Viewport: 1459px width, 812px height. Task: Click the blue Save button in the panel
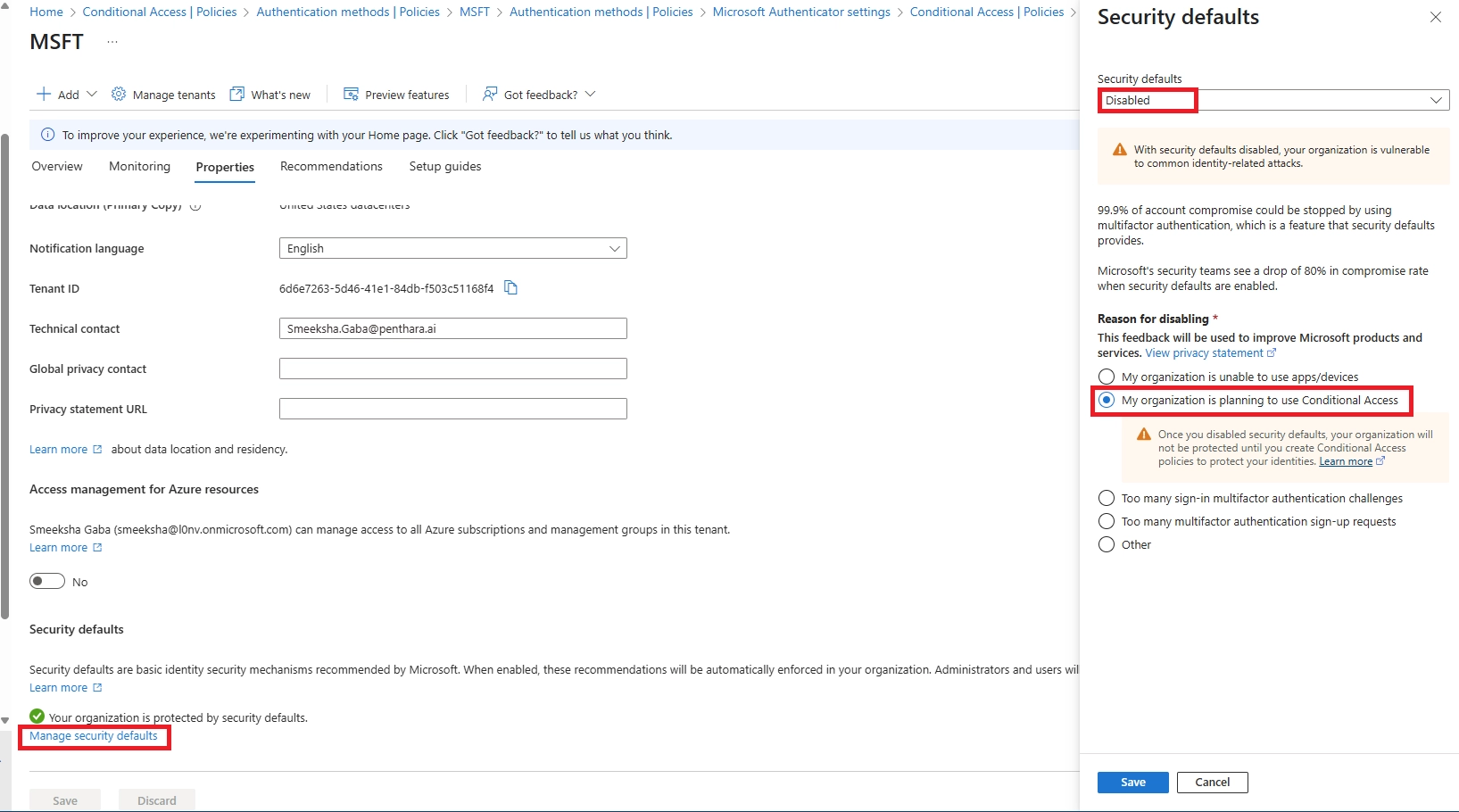1133,782
